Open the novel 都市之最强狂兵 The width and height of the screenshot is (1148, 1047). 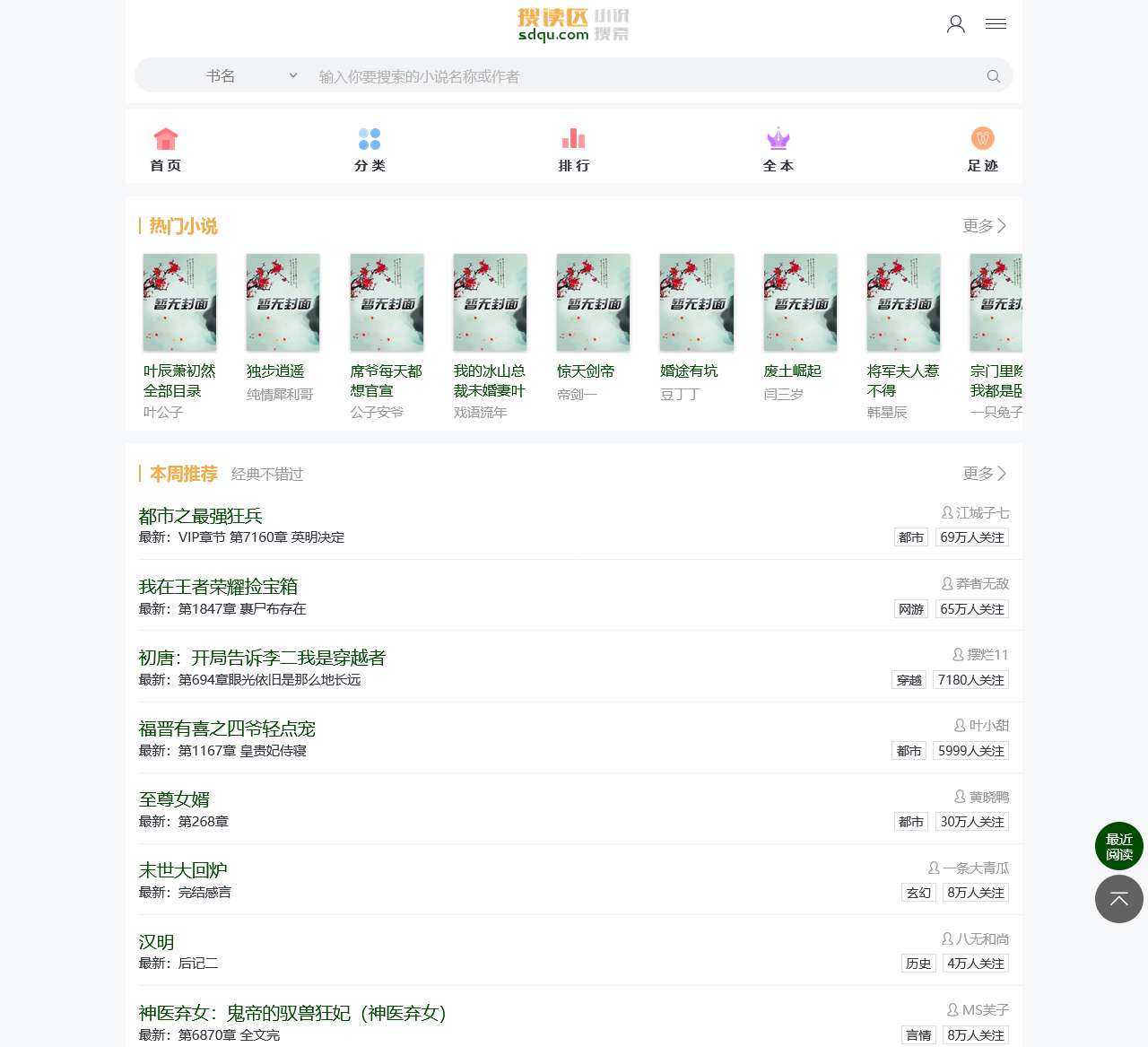point(202,515)
